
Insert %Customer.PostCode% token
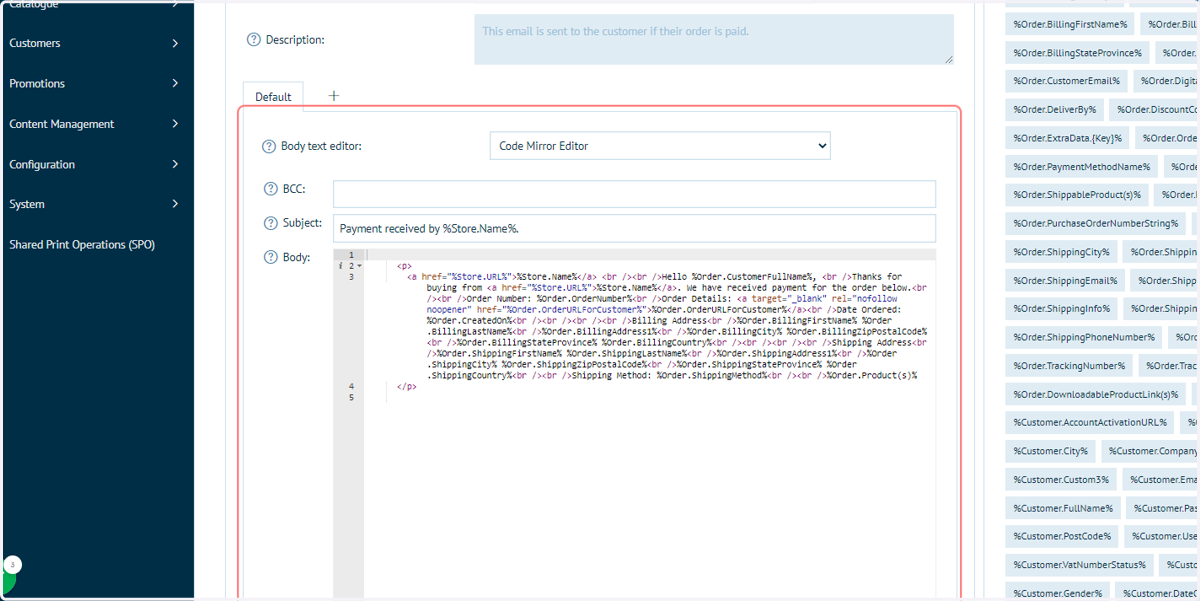tap(1062, 537)
